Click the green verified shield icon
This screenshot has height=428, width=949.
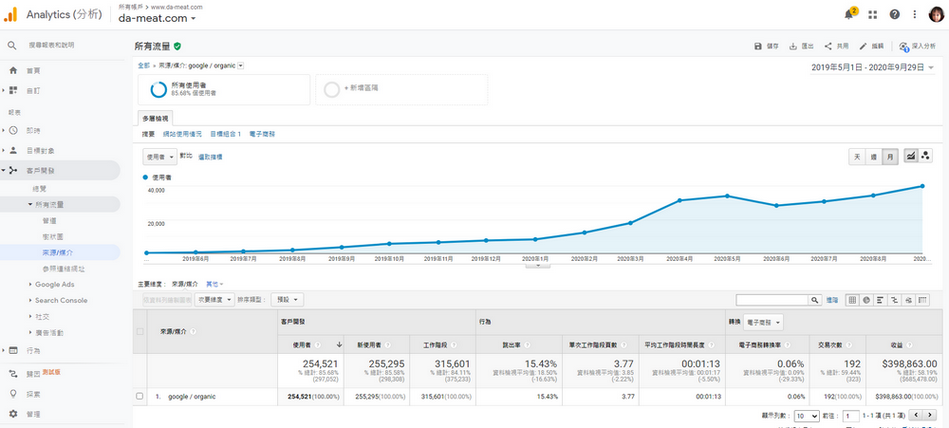(177, 46)
